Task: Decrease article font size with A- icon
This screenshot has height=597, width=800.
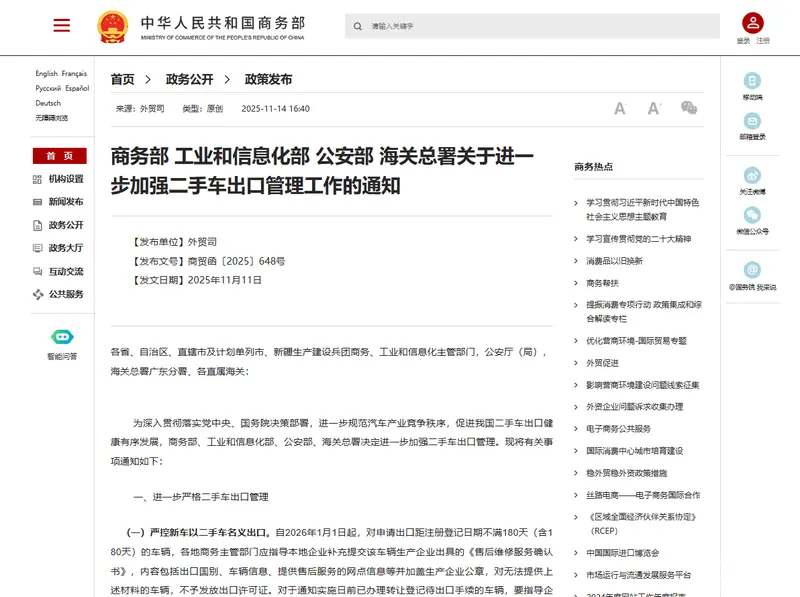Action: pyautogui.click(x=620, y=108)
